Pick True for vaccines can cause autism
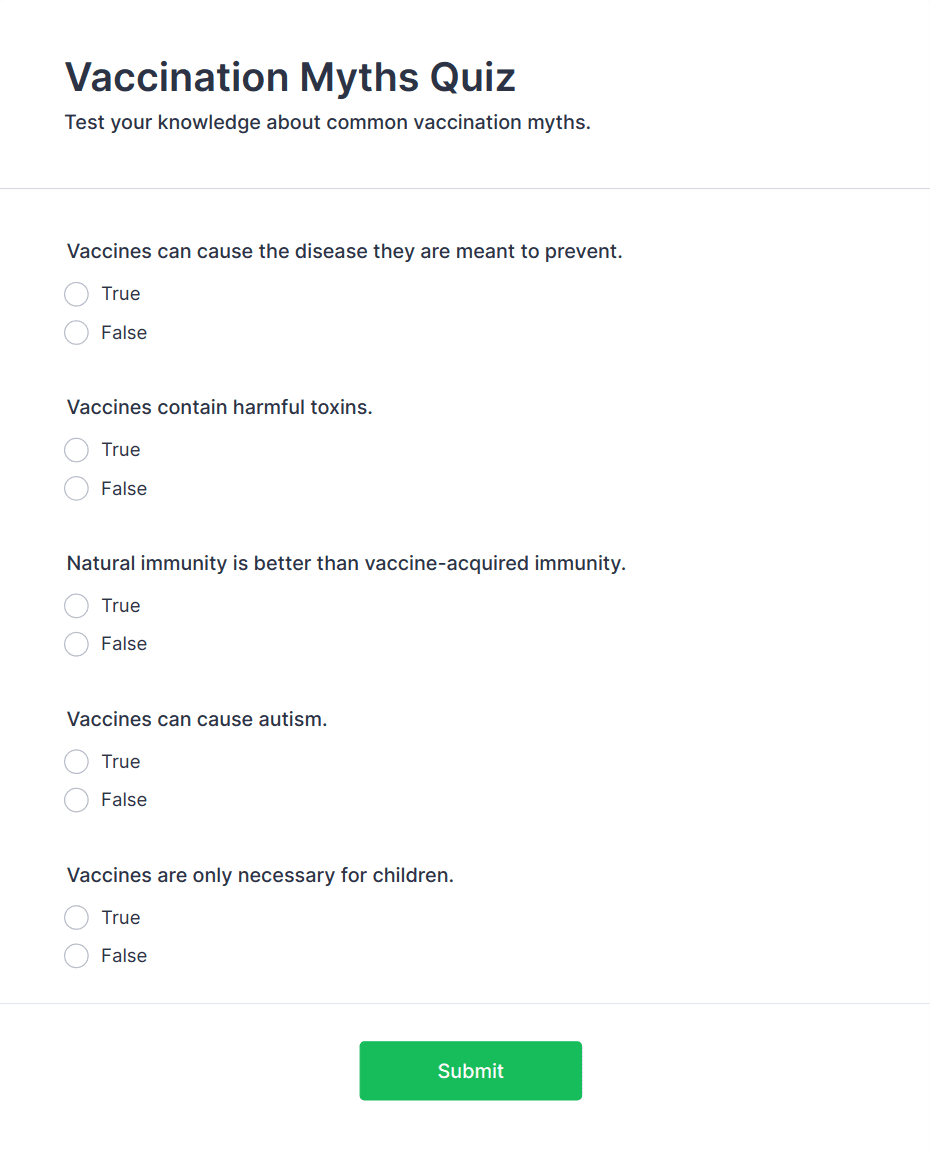This screenshot has height=1150, width=930. coord(76,762)
